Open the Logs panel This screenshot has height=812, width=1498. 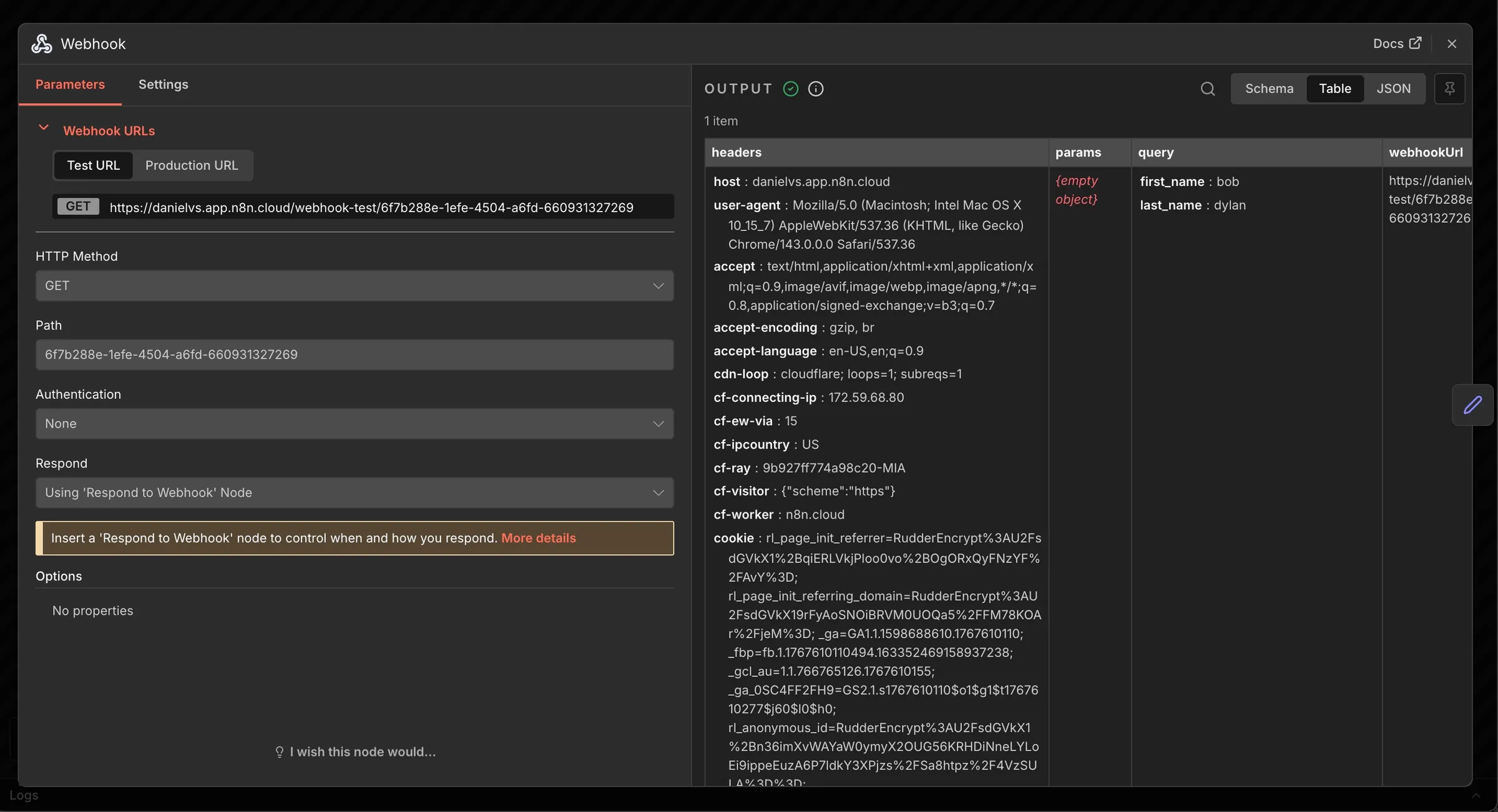pos(24,796)
